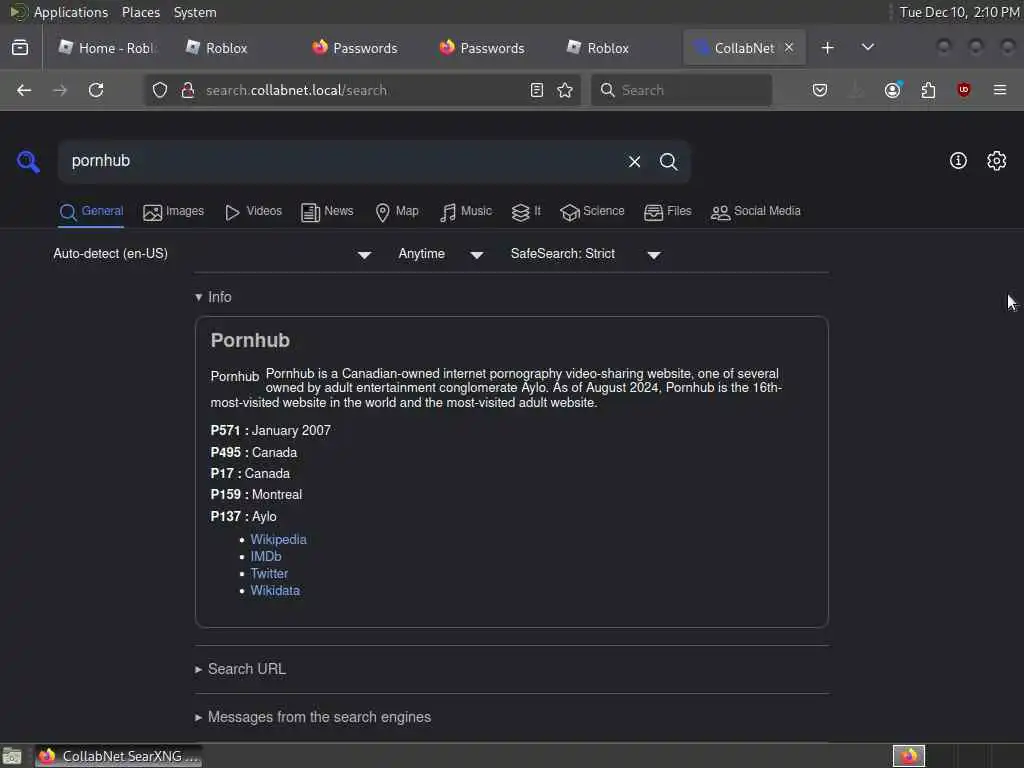The height and width of the screenshot is (768, 1024).
Task: Open uBlock Origin extension
Action: (x=964, y=90)
